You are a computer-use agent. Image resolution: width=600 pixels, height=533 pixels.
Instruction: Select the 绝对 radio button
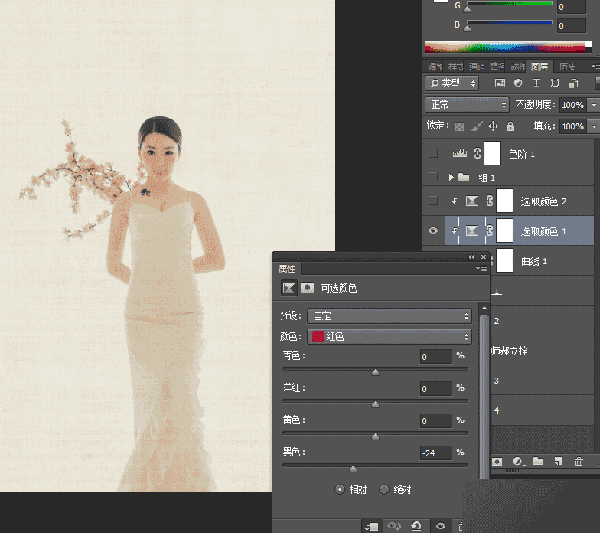[385, 489]
